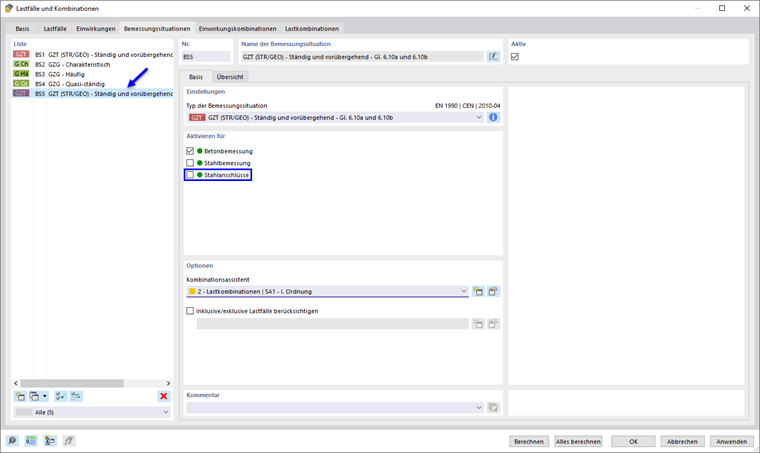Open the Übersicht sub-tab

point(230,77)
